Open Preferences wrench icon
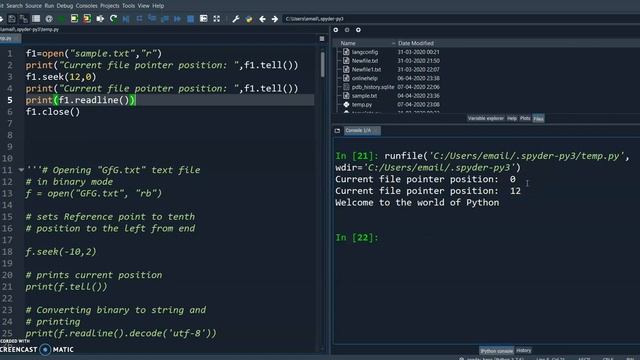The image size is (640, 360). [x=236, y=19]
